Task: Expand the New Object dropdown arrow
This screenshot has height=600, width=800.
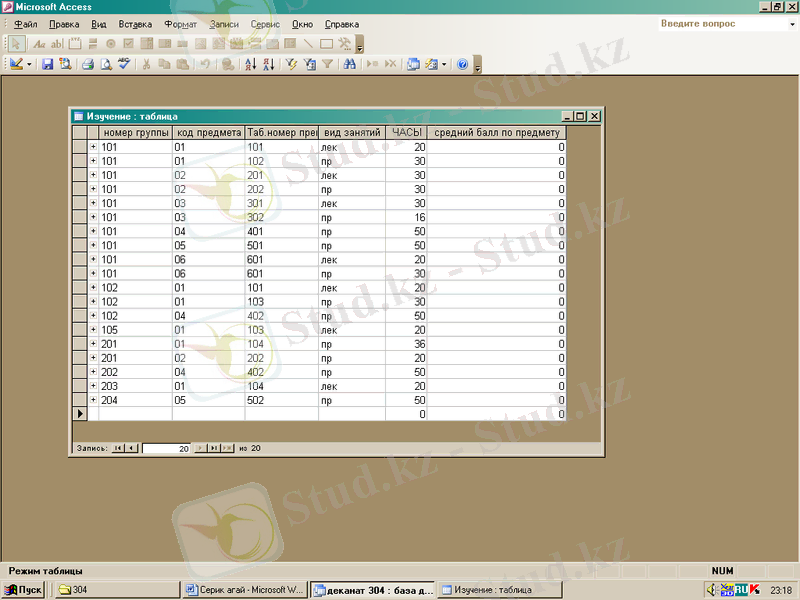Action: pyautogui.click(x=444, y=64)
